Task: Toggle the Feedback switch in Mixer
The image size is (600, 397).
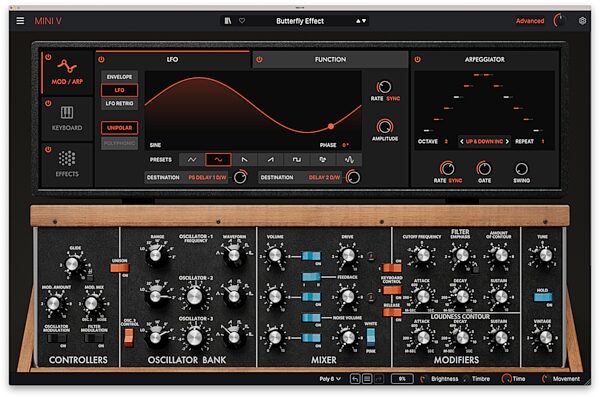Action: click(x=311, y=277)
